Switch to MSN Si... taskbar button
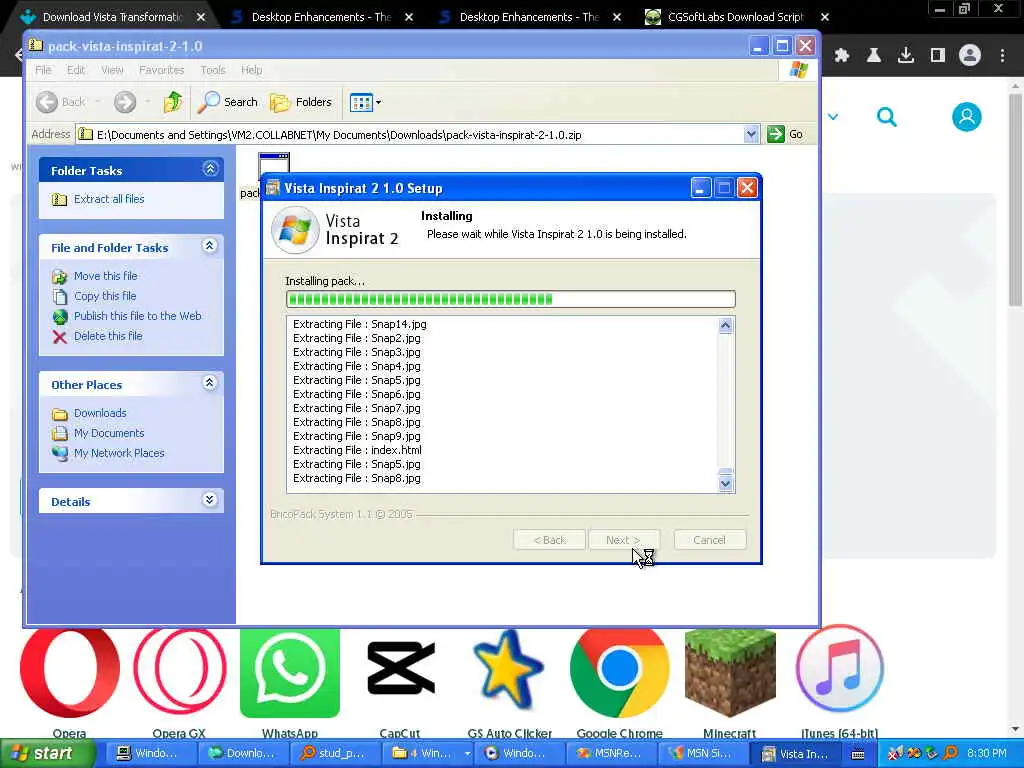Viewport: 1024px width, 768px height. pyautogui.click(x=701, y=754)
